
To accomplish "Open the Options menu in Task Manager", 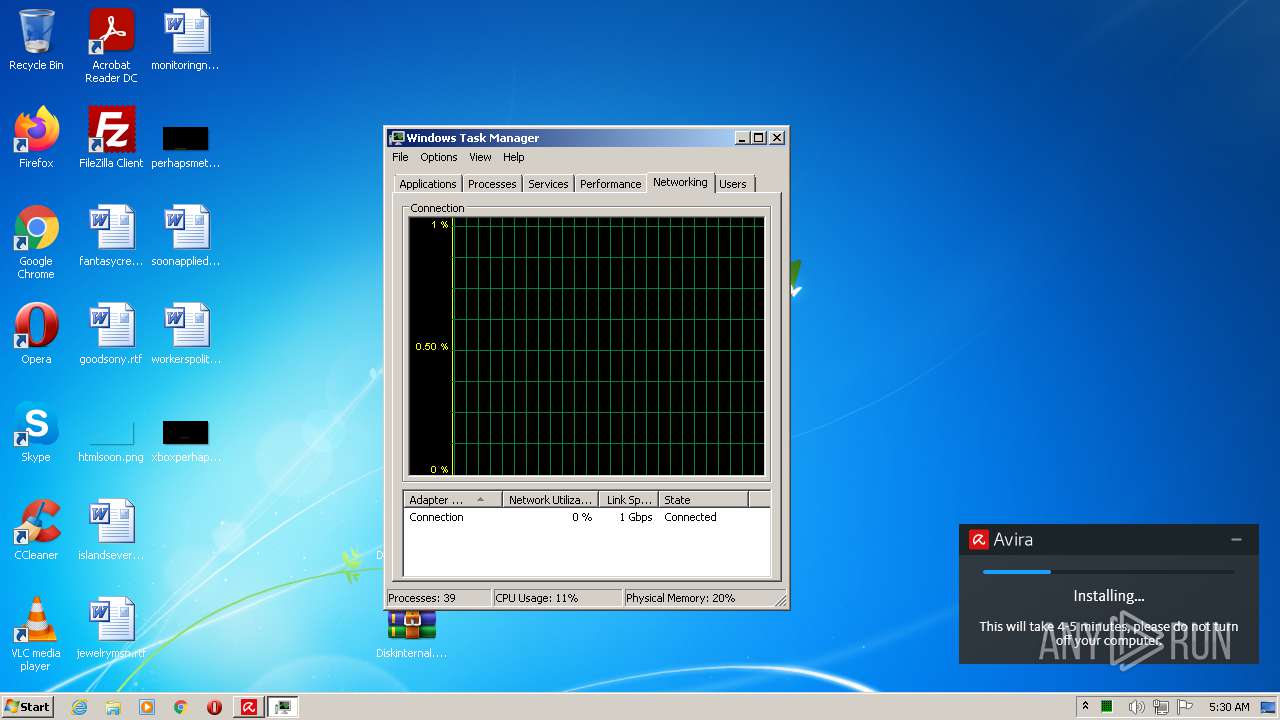I will [x=438, y=157].
